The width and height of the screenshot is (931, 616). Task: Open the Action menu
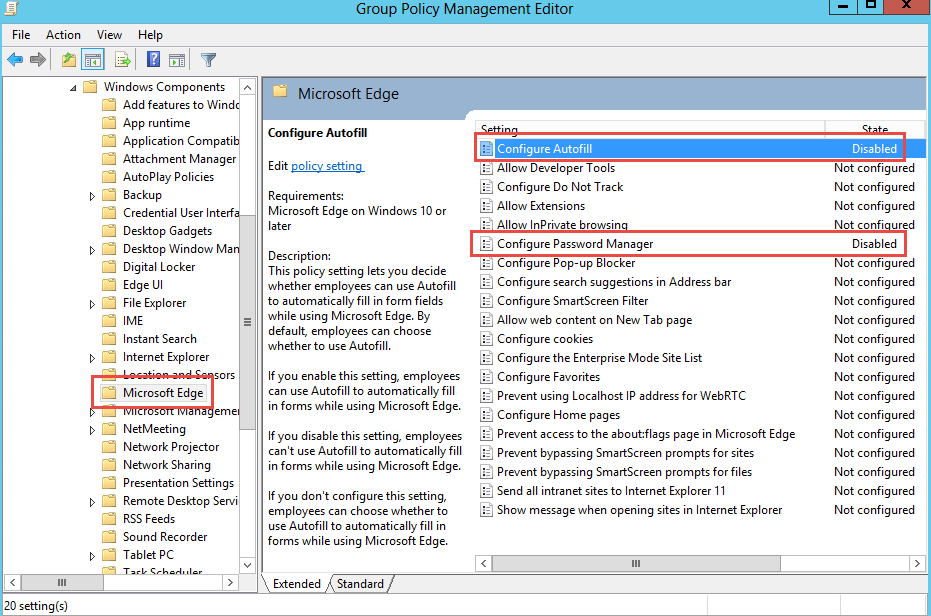[64, 35]
